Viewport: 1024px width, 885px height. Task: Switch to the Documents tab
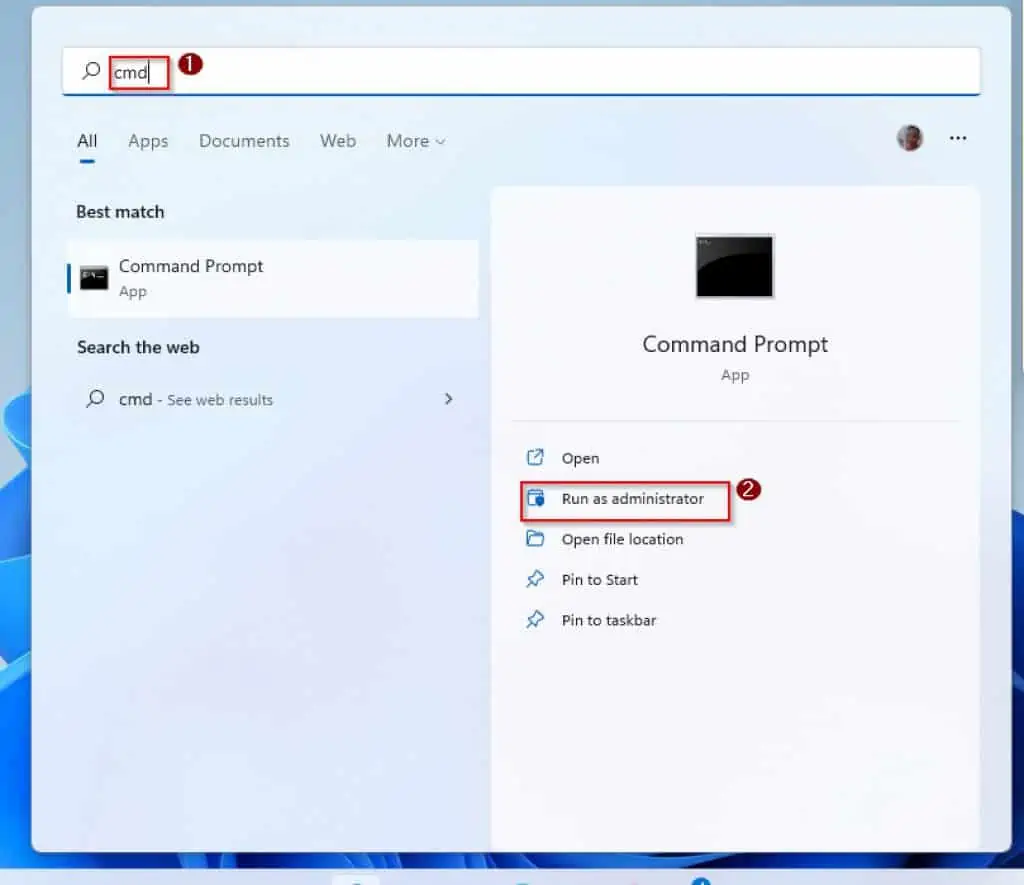click(x=244, y=141)
